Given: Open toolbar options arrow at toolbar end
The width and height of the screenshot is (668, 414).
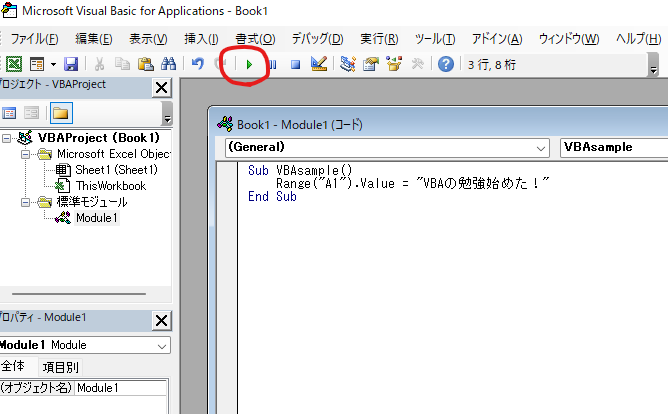Looking at the screenshot, I should point(653,65).
